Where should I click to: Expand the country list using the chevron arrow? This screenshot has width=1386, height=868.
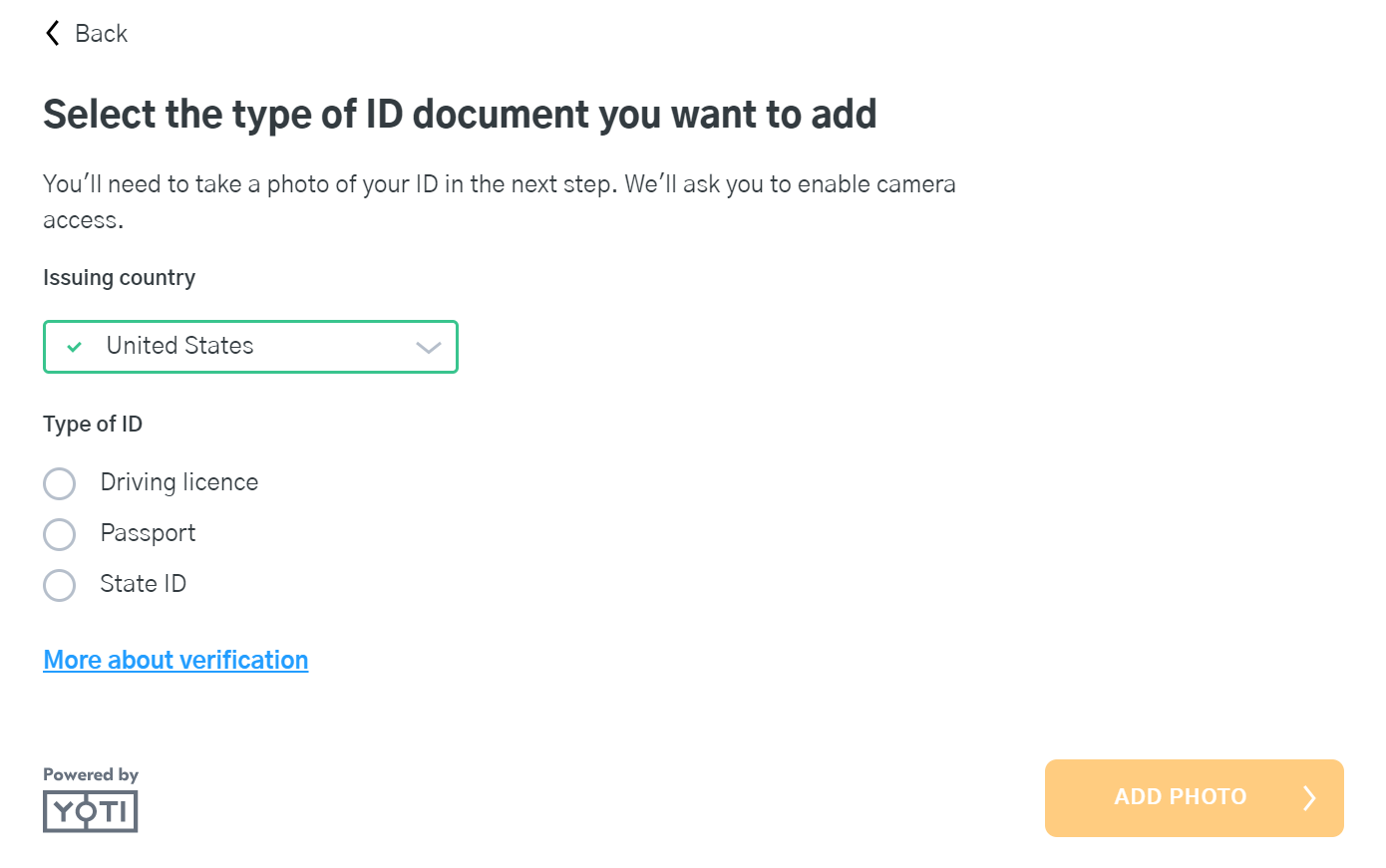coord(429,348)
